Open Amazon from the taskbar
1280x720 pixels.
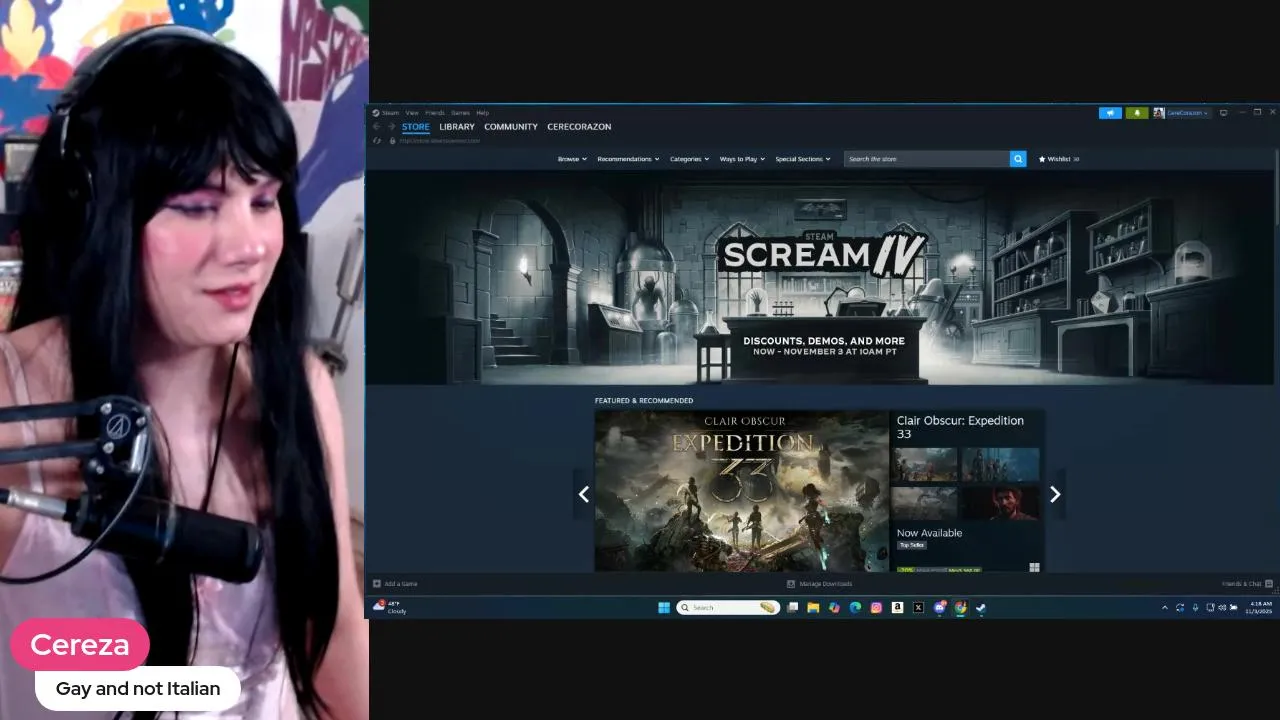tap(897, 607)
